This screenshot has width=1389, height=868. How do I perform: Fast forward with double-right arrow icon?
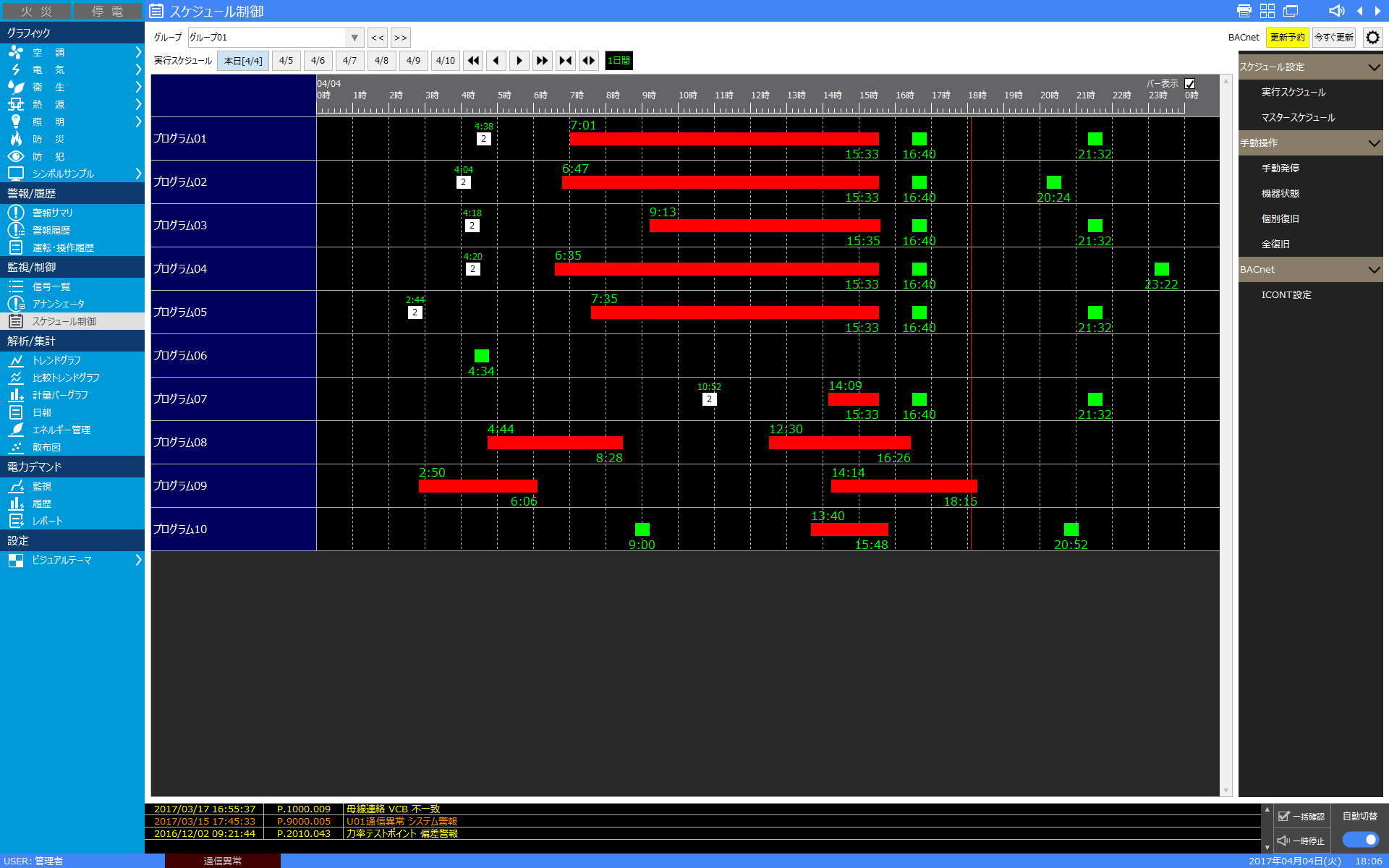click(543, 61)
